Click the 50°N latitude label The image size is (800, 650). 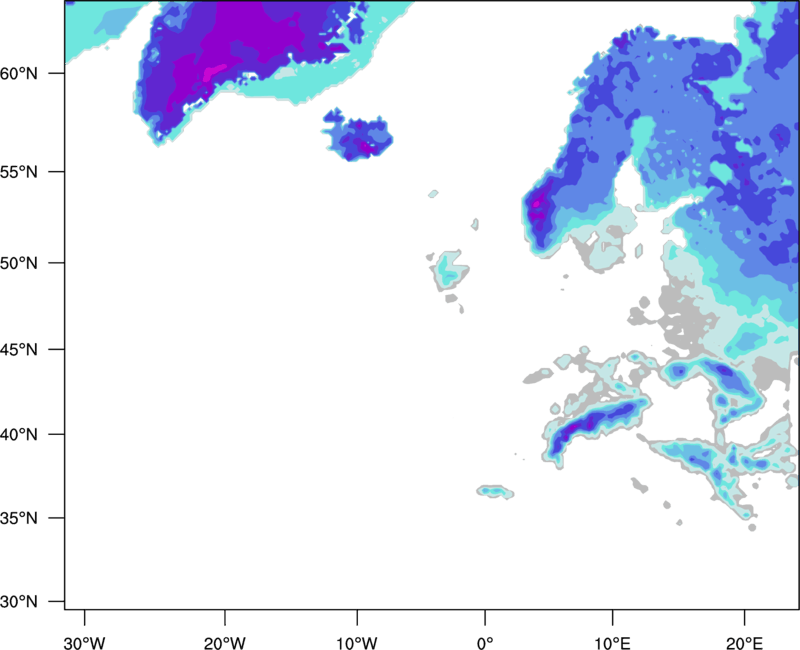point(19,263)
